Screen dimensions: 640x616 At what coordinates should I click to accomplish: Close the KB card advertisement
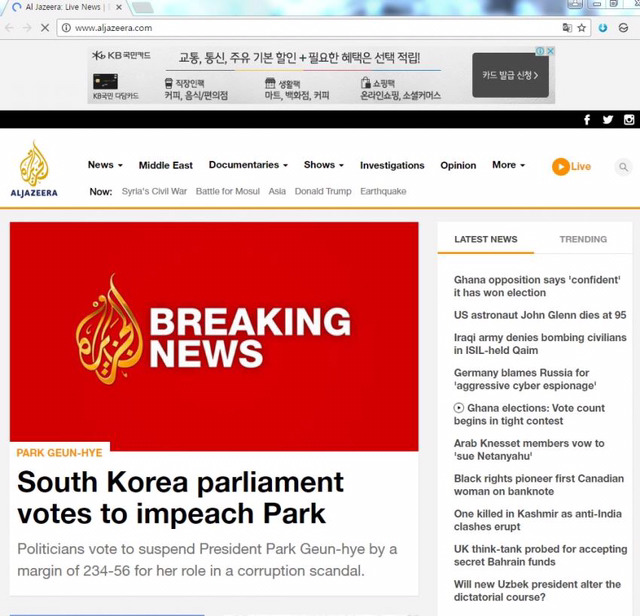coord(550,51)
